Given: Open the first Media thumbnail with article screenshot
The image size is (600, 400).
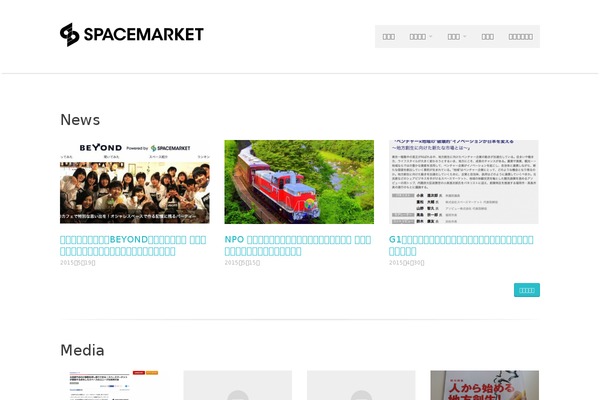Looking at the screenshot, I should click(x=114, y=385).
